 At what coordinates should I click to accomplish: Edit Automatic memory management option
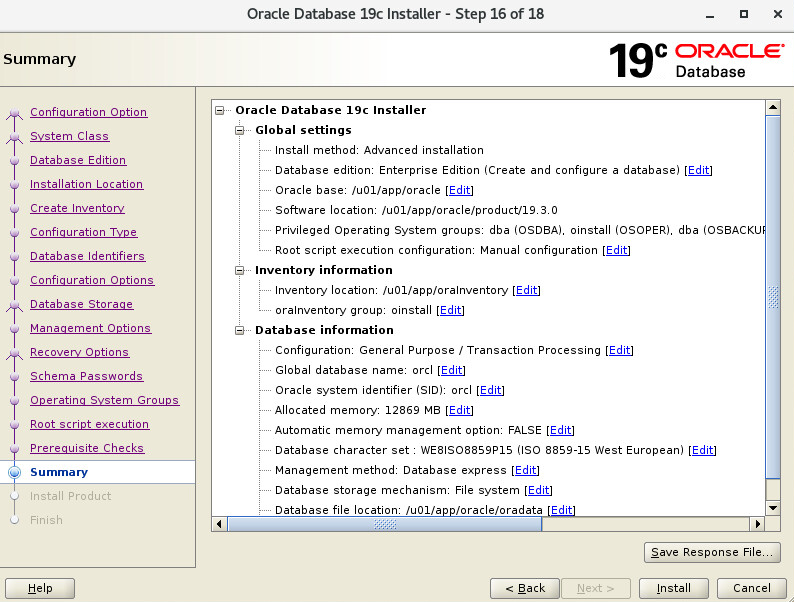click(x=561, y=430)
